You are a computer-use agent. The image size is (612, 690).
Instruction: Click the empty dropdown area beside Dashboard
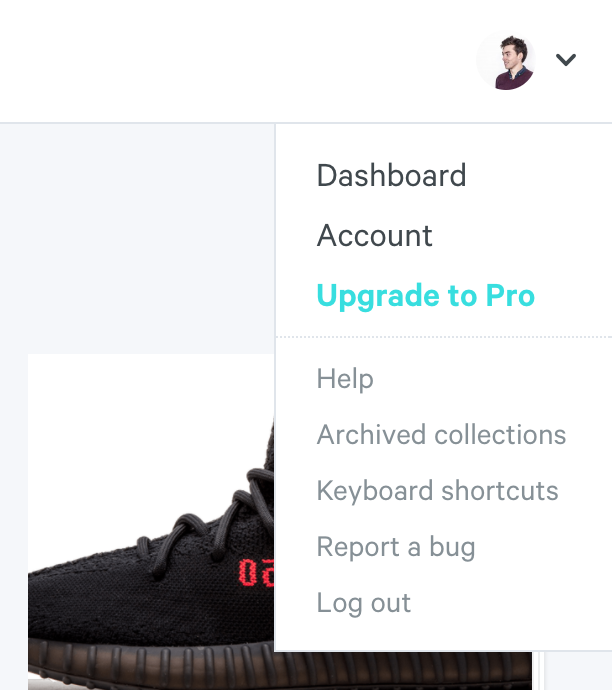tap(540, 176)
